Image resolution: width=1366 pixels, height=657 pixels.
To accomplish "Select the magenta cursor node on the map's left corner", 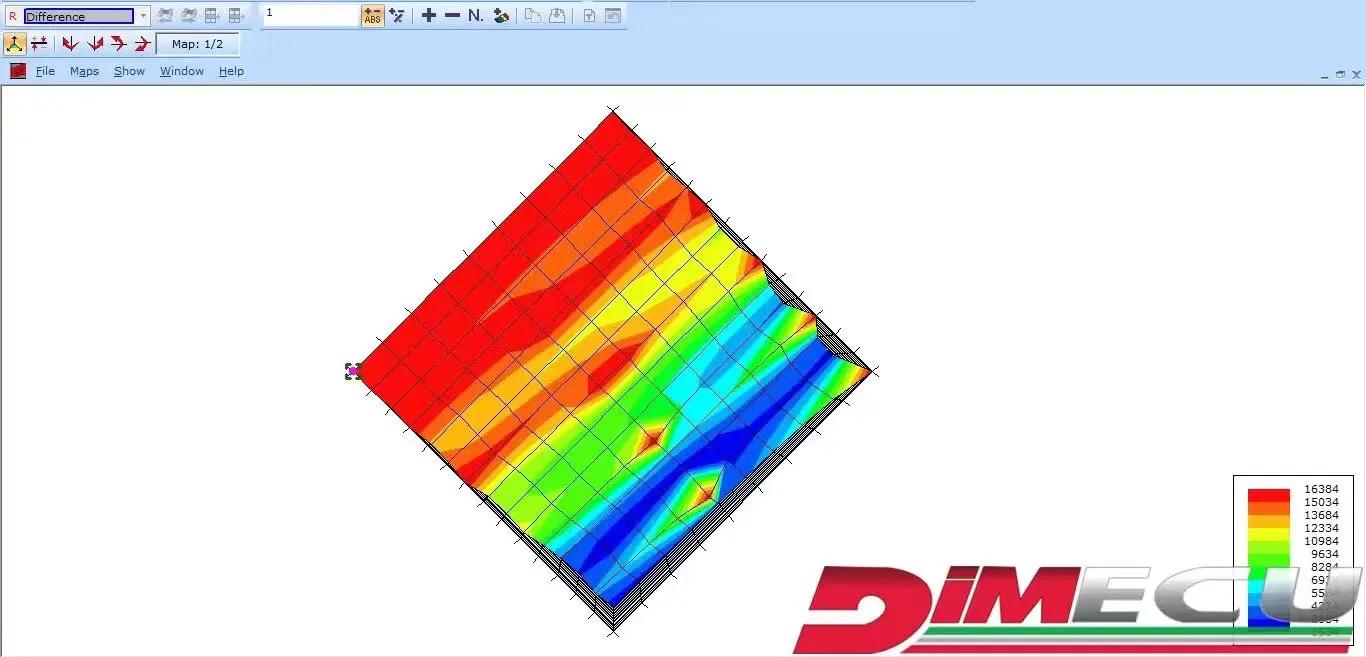I will click(x=353, y=371).
